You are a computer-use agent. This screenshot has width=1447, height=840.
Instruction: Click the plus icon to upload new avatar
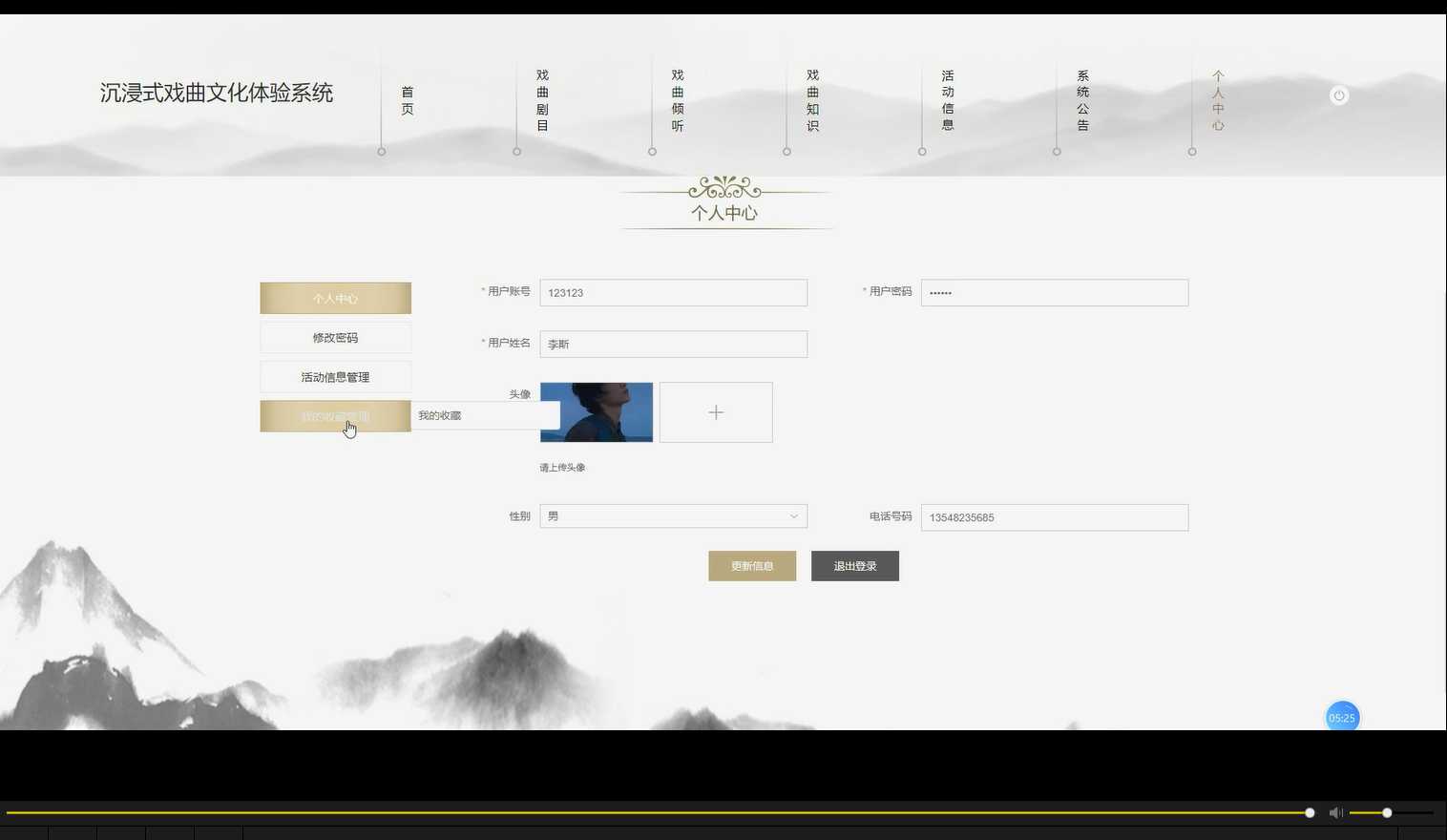(x=716, y=411)
